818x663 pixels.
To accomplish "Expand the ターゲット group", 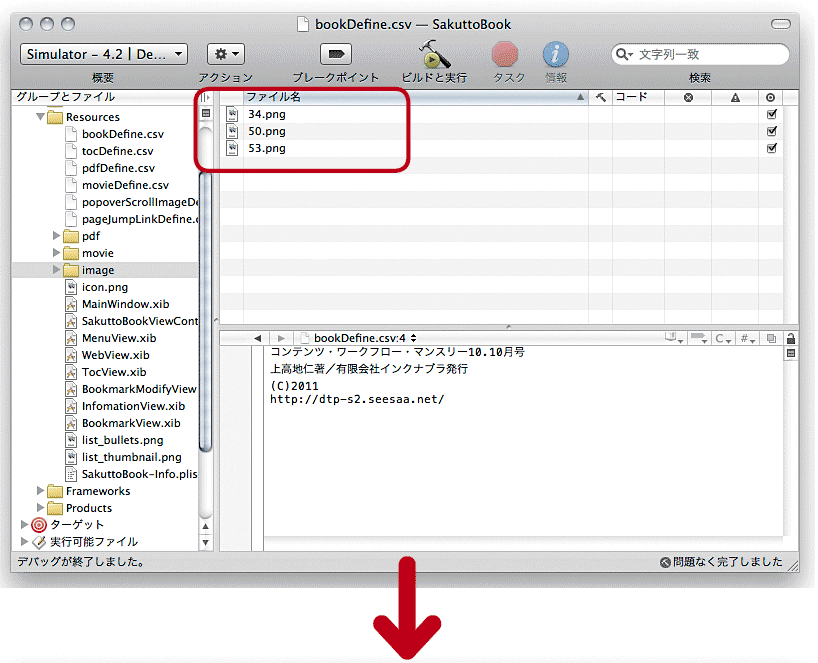I will [24, 524].
